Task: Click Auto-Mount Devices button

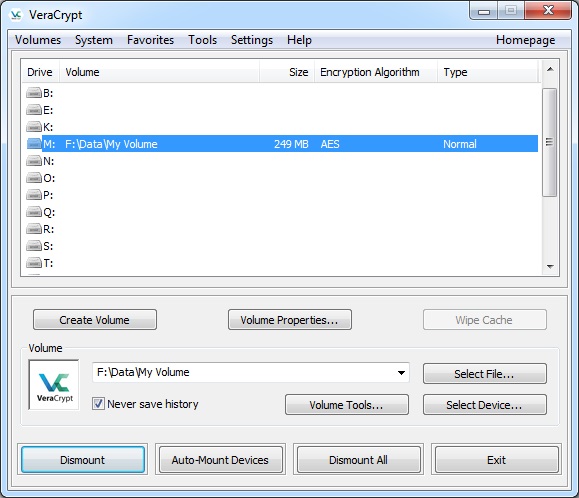Action: pyautogui.click(x=220, y=460)
